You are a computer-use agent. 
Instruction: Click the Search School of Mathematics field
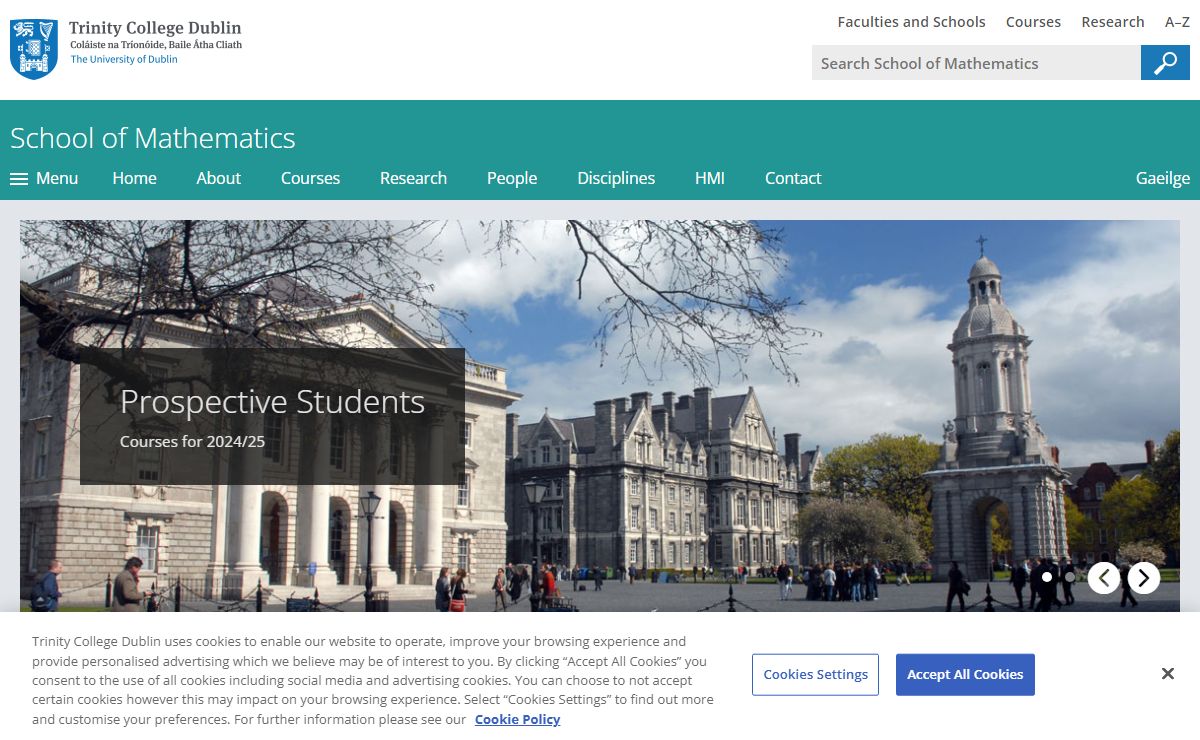point(976,63)
